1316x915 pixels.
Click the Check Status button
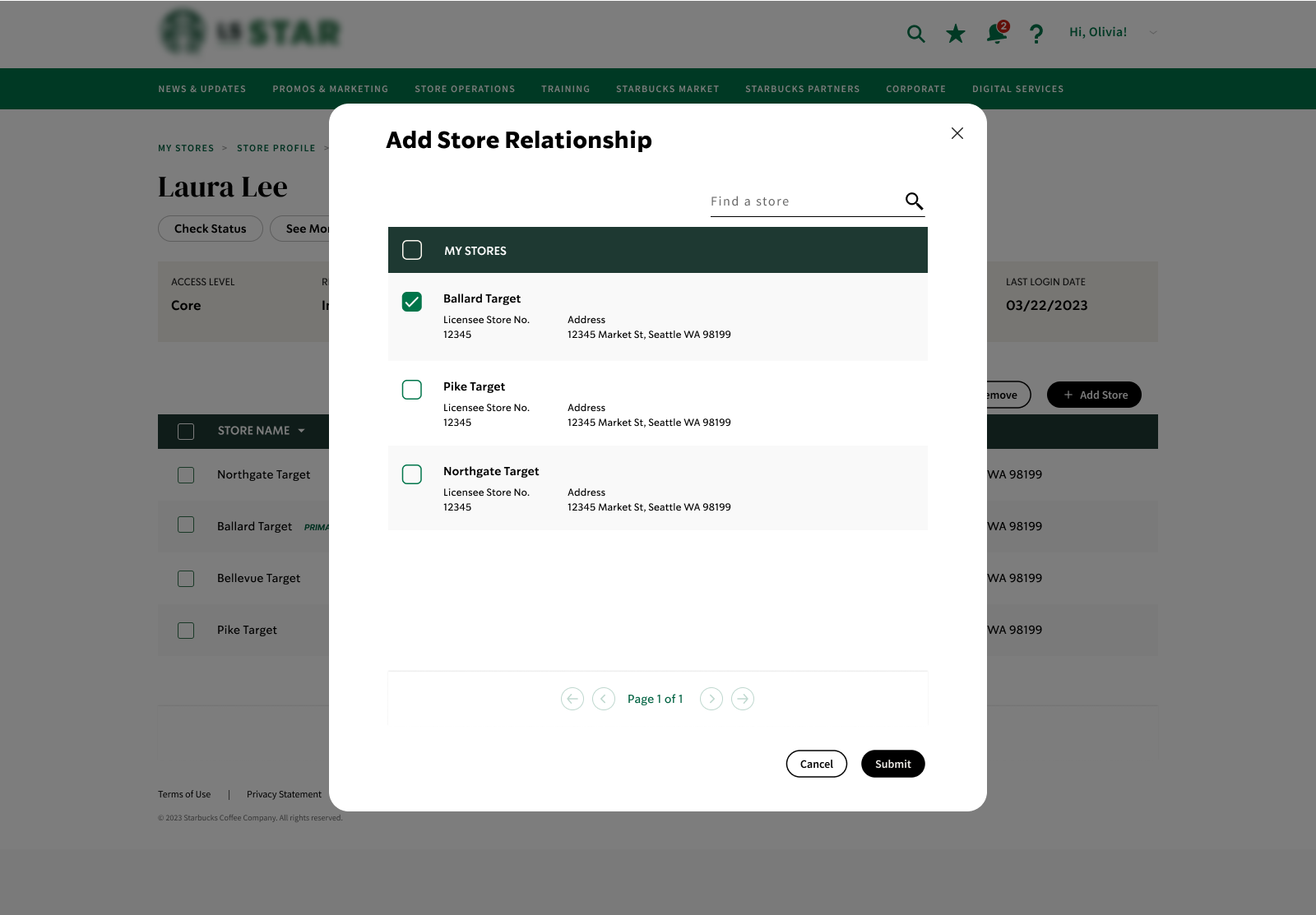coord(211,229)
